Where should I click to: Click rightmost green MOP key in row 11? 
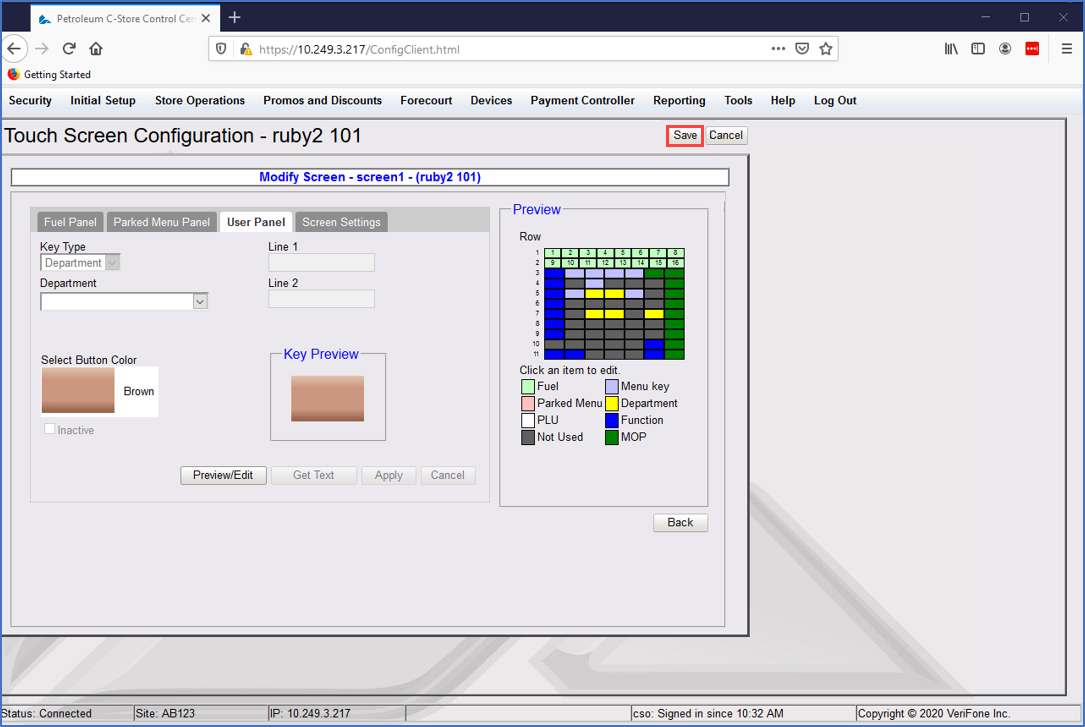(675, 354)
